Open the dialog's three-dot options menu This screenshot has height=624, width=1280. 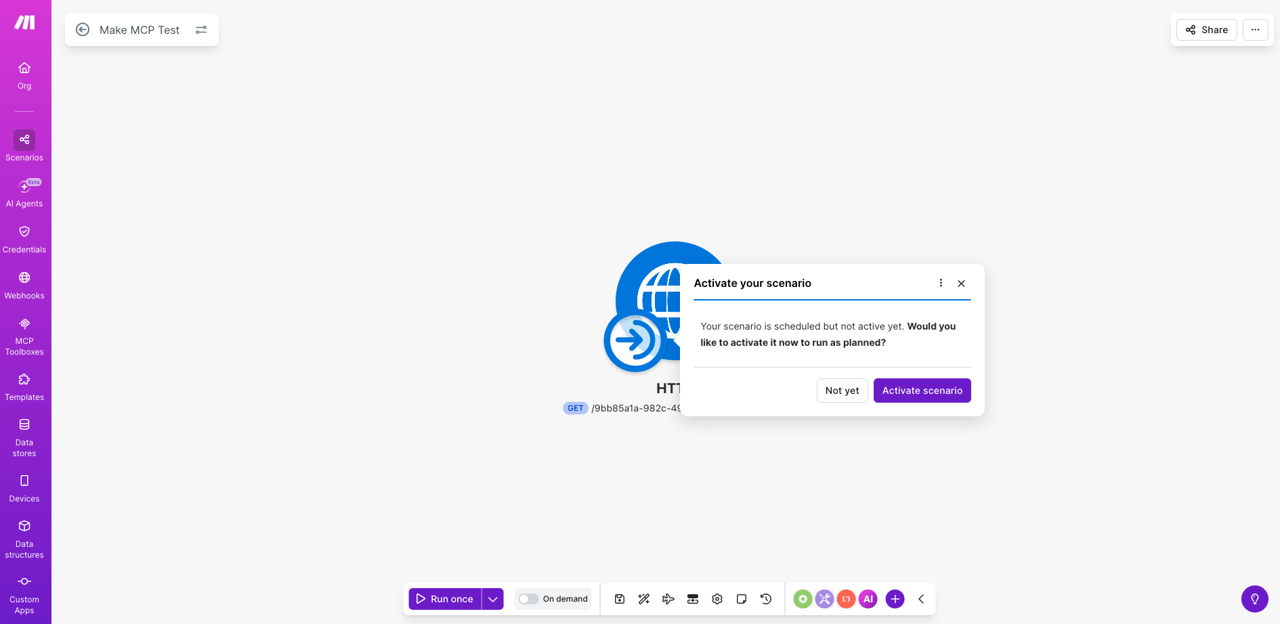(x=941, y=283)
